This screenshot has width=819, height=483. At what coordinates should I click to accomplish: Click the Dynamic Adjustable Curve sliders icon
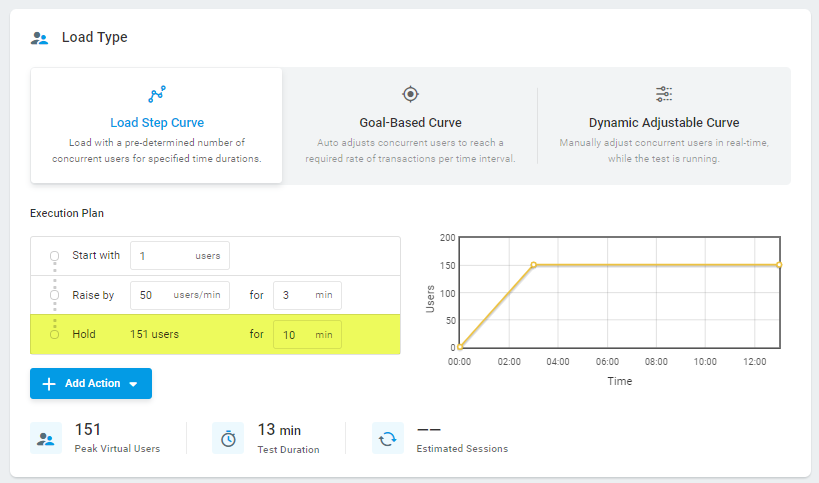pyautogui.click(x=664, y=94)
